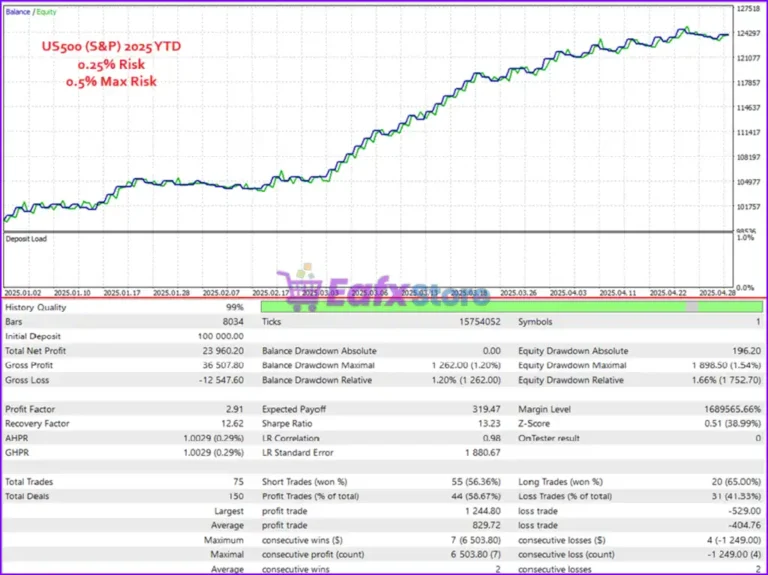The height and width of the screenshot is (575, 768).
Task: Select consecutive loss value -1 249.00 (4)
Action: [734, 554]
